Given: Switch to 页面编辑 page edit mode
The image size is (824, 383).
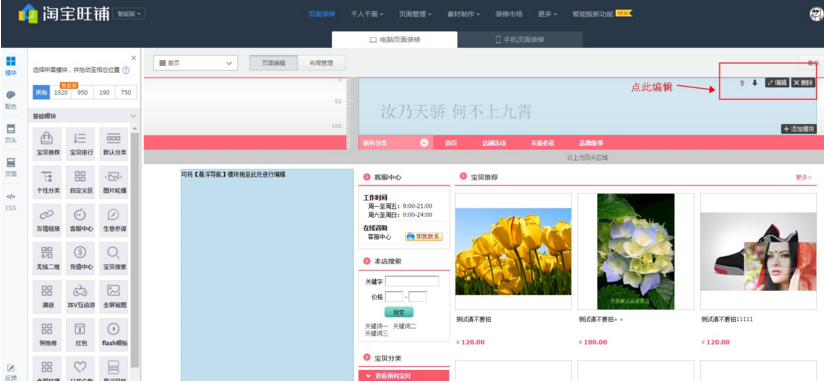Looking at the screenshot, I should (273, 63).
